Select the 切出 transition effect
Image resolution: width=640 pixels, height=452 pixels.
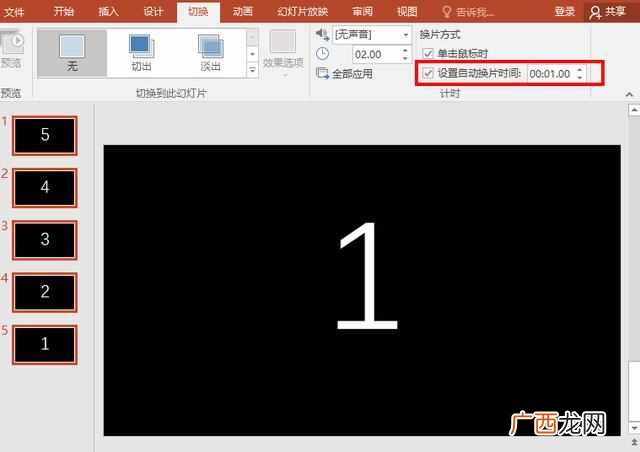(x=141, y=53)
